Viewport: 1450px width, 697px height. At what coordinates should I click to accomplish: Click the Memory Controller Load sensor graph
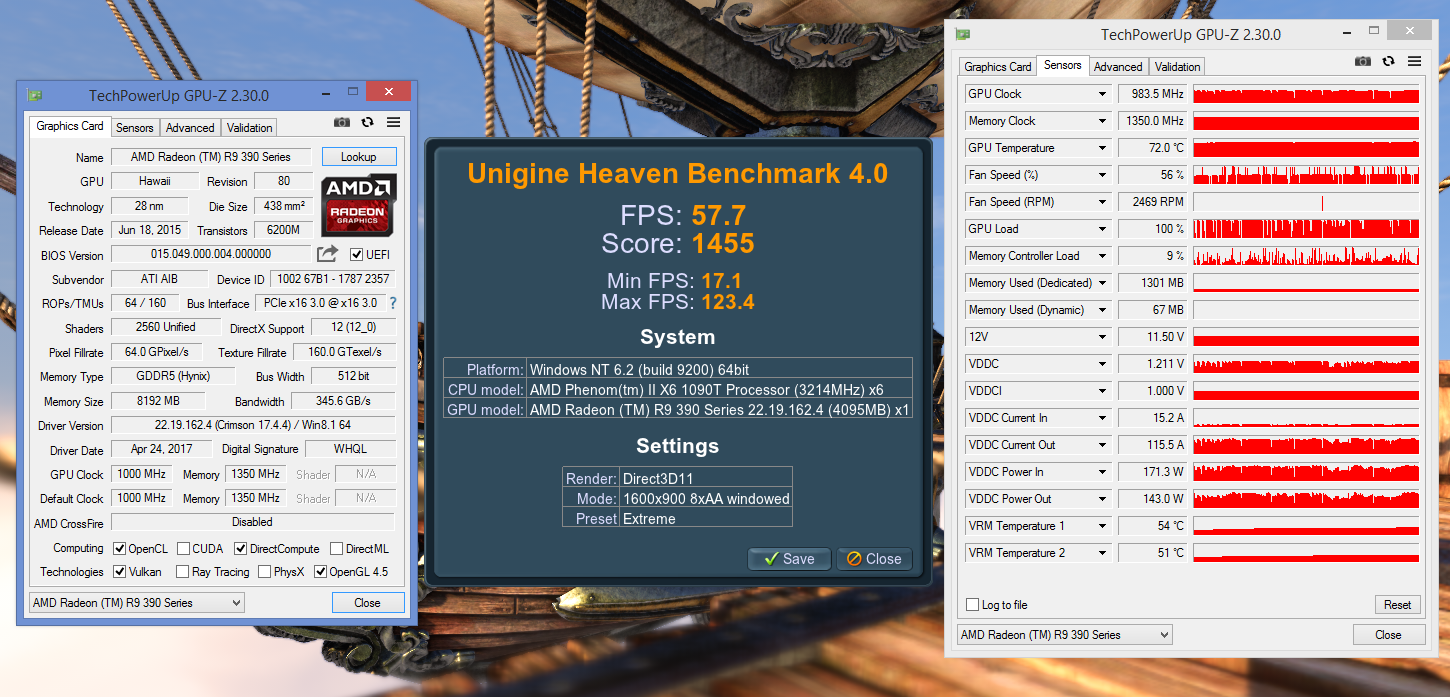[x=1306, y=256]
